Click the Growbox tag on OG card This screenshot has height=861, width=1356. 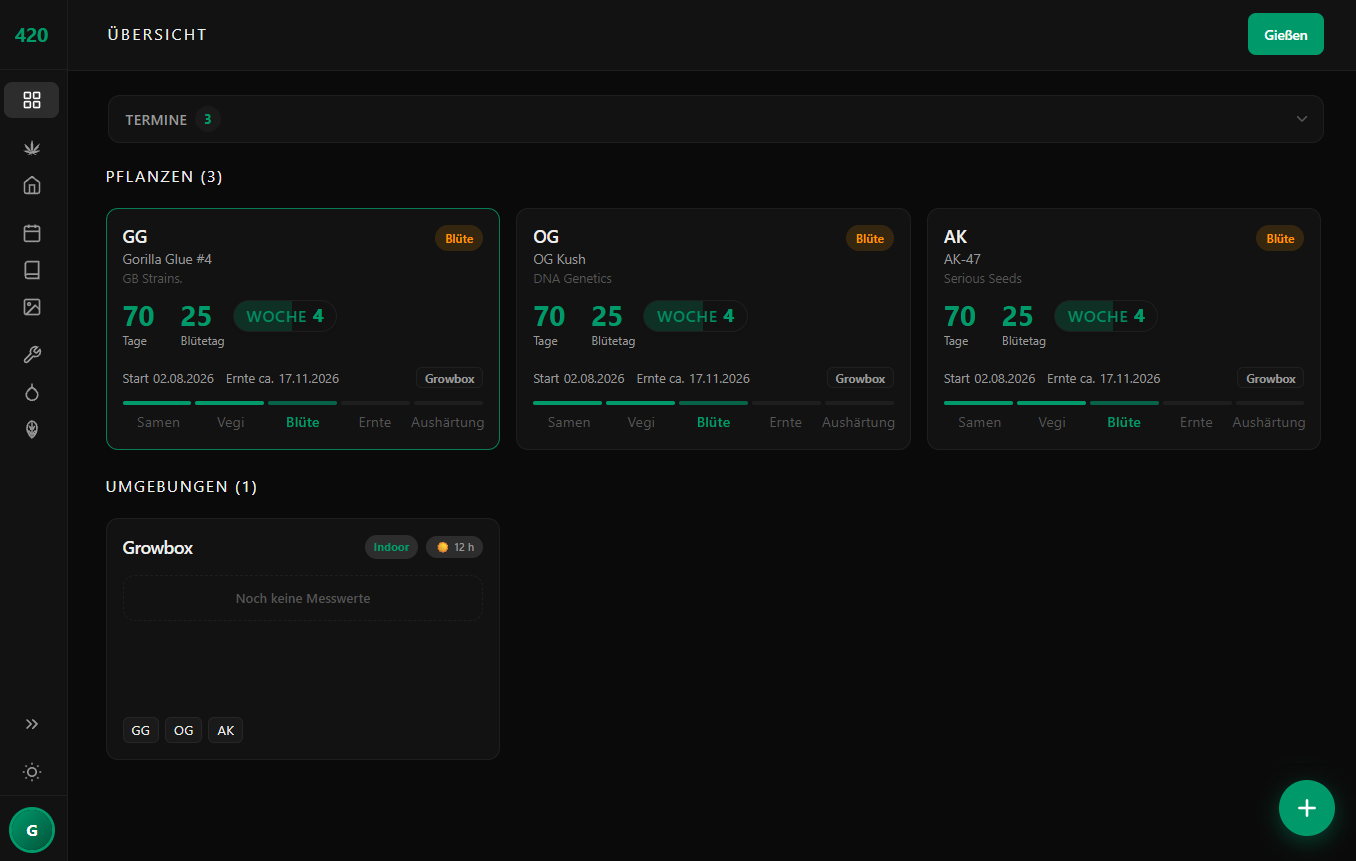(860, 379)
